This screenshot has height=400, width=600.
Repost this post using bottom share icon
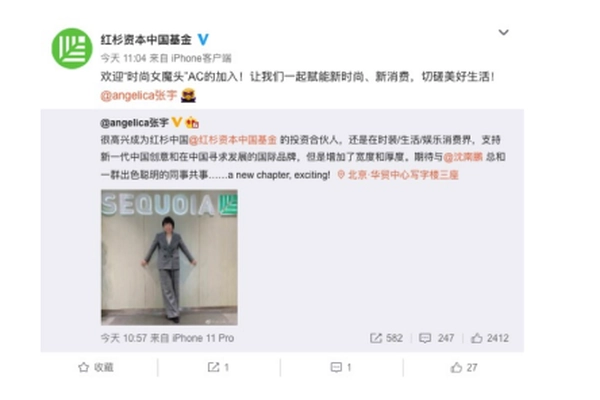coord(218,367)
